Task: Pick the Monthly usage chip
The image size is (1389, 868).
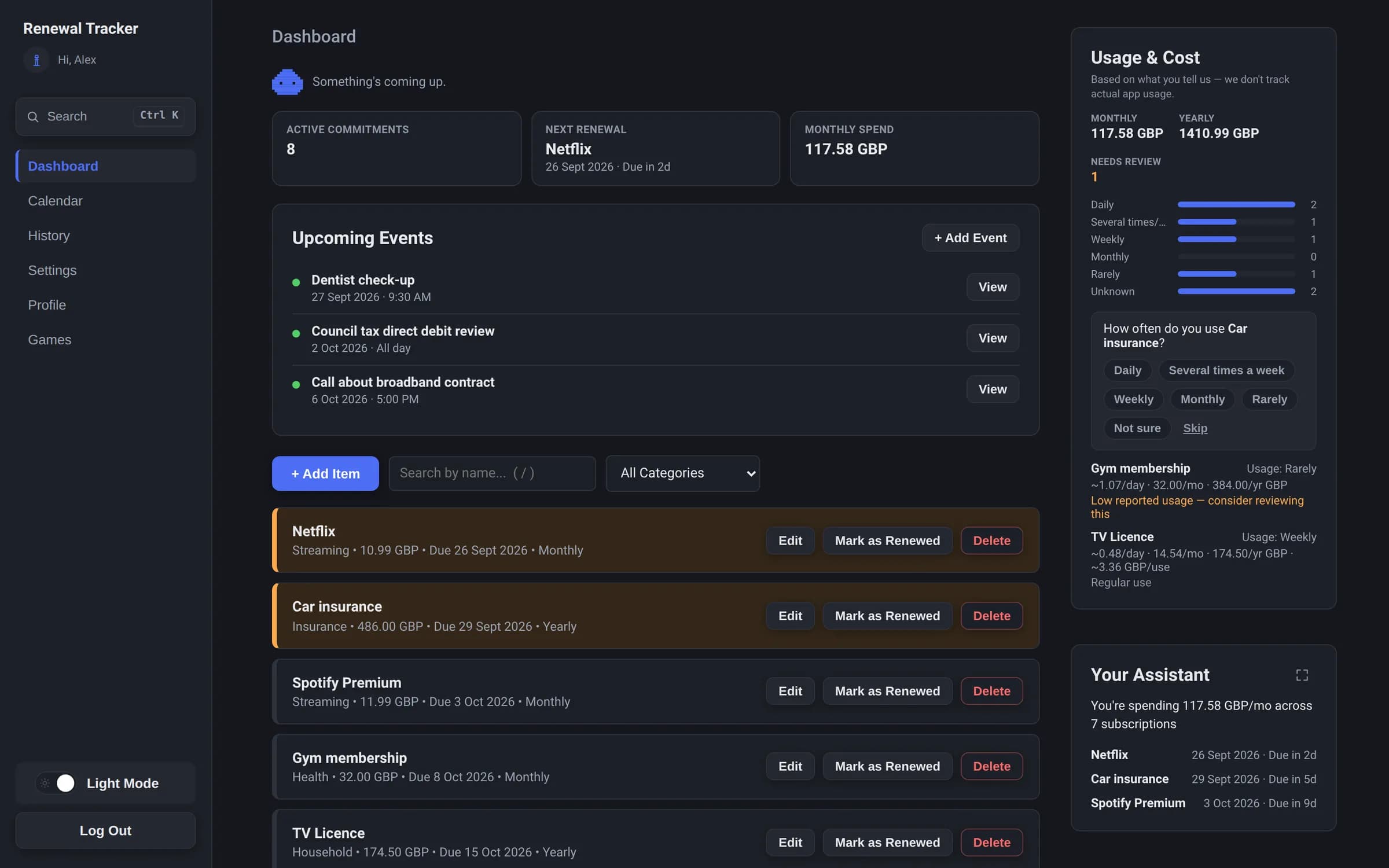Action: click(x=1202, y=399)
